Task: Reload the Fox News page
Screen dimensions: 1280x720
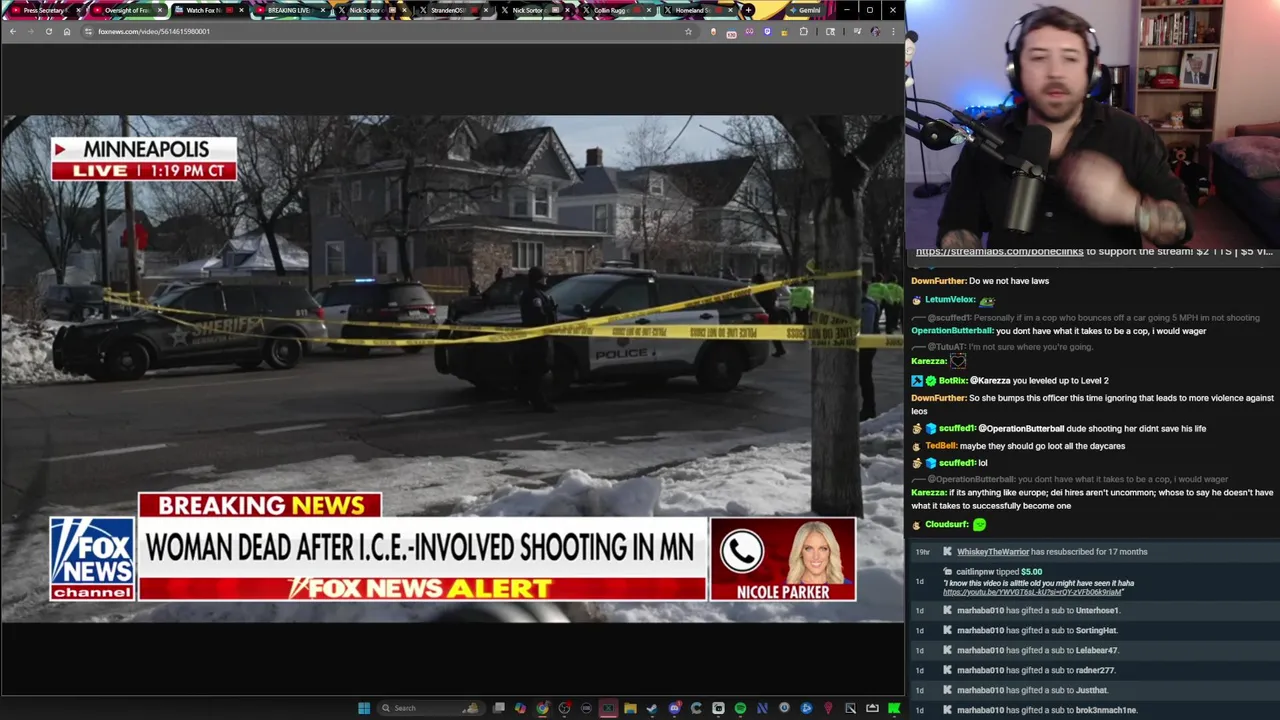Action: (48, 31)
